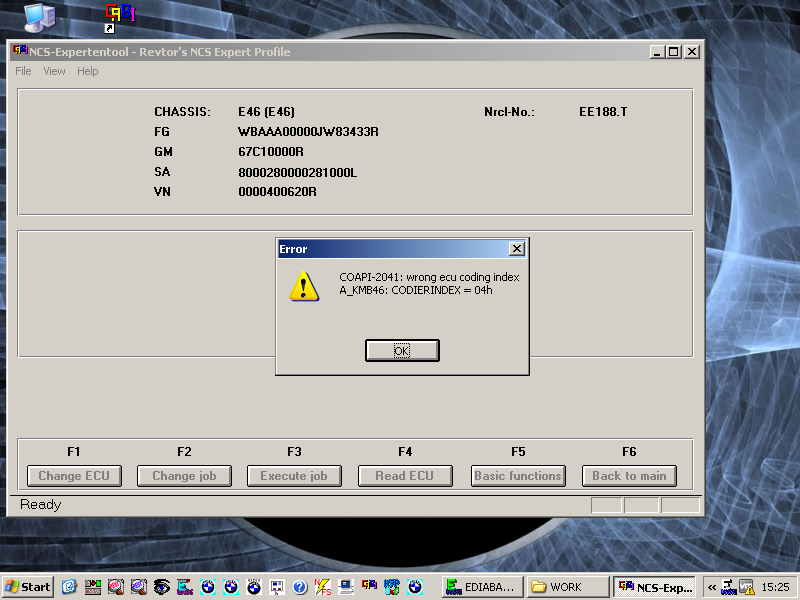This screenshot has width=800, height=600.
Task: Click the Change ECU button
Action: click(74, 476)
